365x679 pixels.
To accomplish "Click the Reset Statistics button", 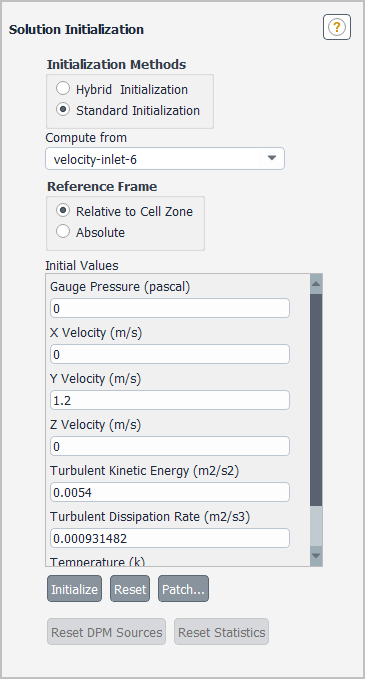I will coord(222,631).
